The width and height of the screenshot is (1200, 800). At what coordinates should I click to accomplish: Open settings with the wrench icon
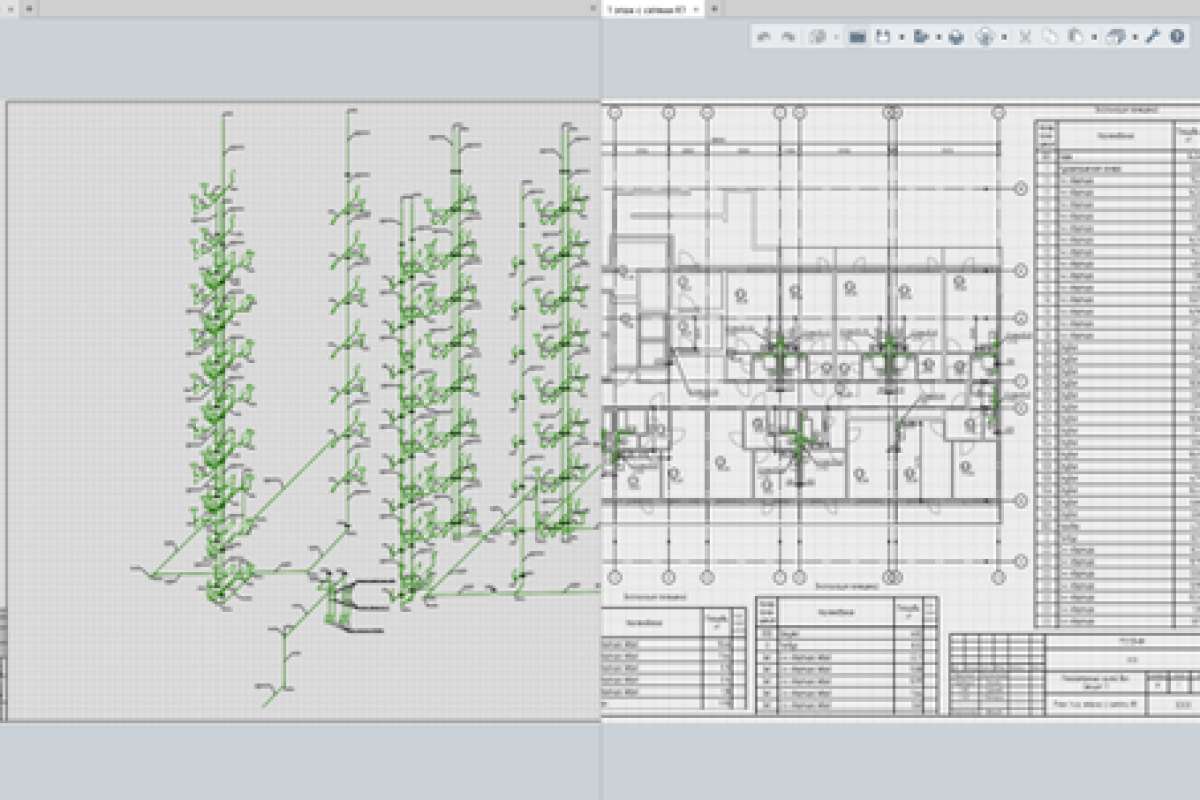1152,37
